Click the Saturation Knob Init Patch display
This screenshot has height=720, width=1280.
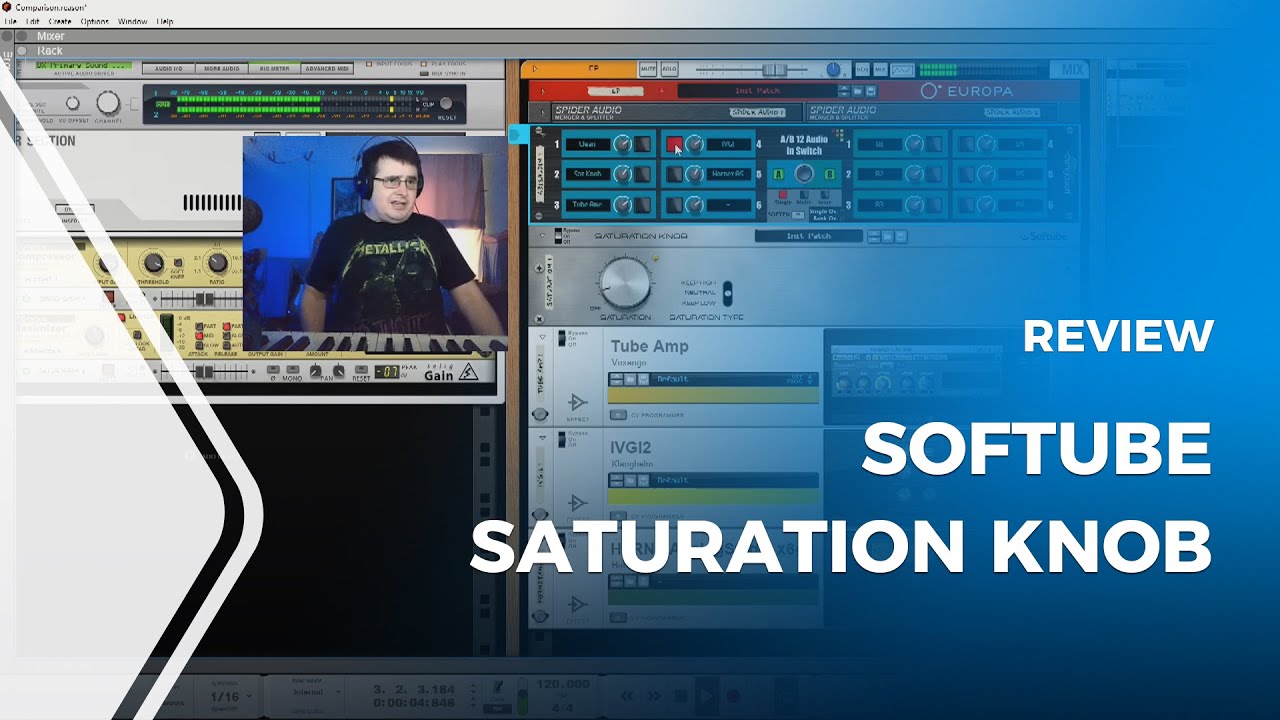(808, 236)
